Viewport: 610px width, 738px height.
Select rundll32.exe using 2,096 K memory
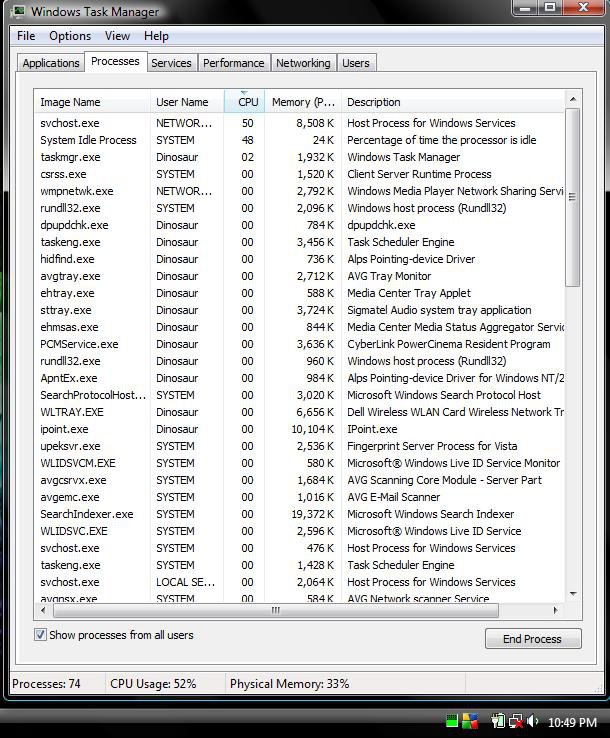click(299, 208)
